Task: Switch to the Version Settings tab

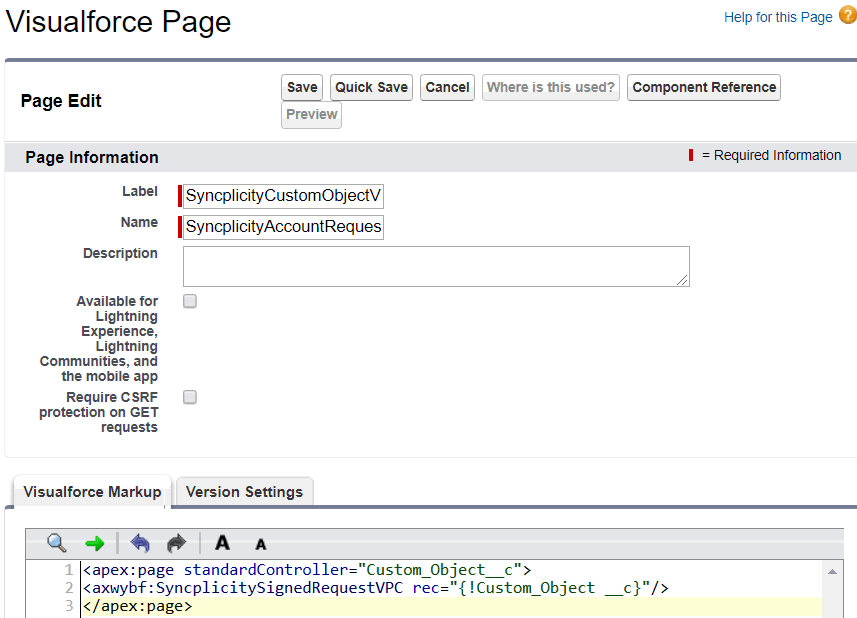Action: 244,492
